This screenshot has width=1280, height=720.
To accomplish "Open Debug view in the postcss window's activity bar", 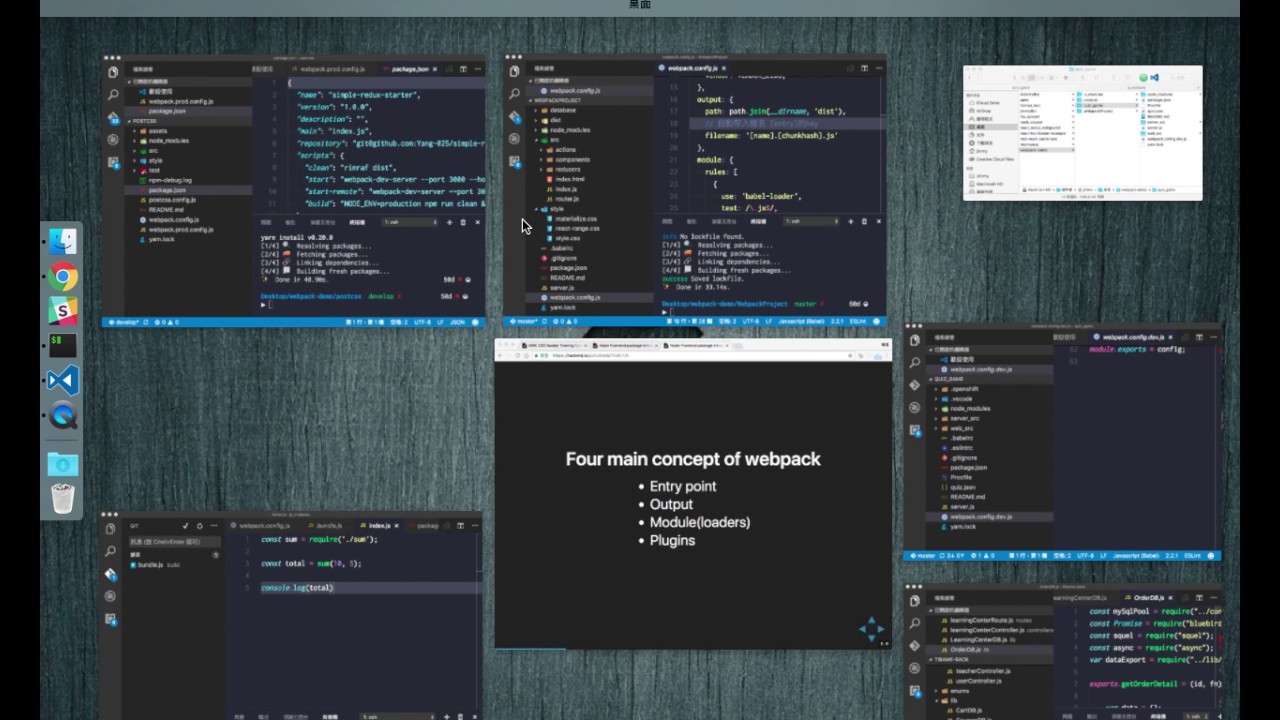I will click(x=113, y=139).
